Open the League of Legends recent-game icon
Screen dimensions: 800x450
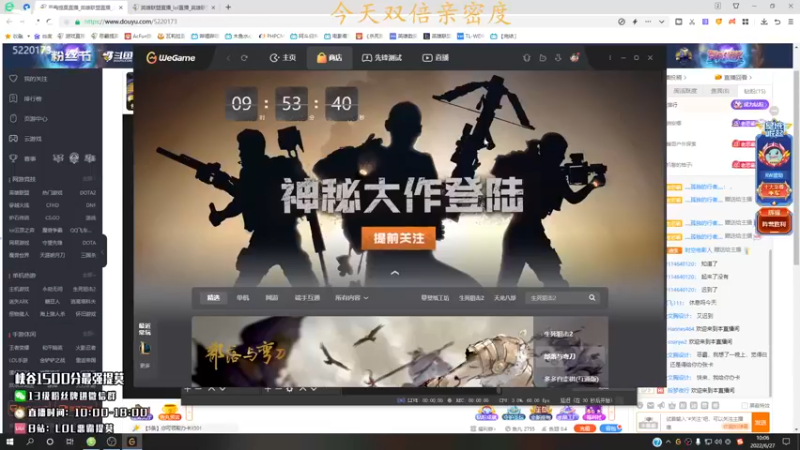click(145, 348)
